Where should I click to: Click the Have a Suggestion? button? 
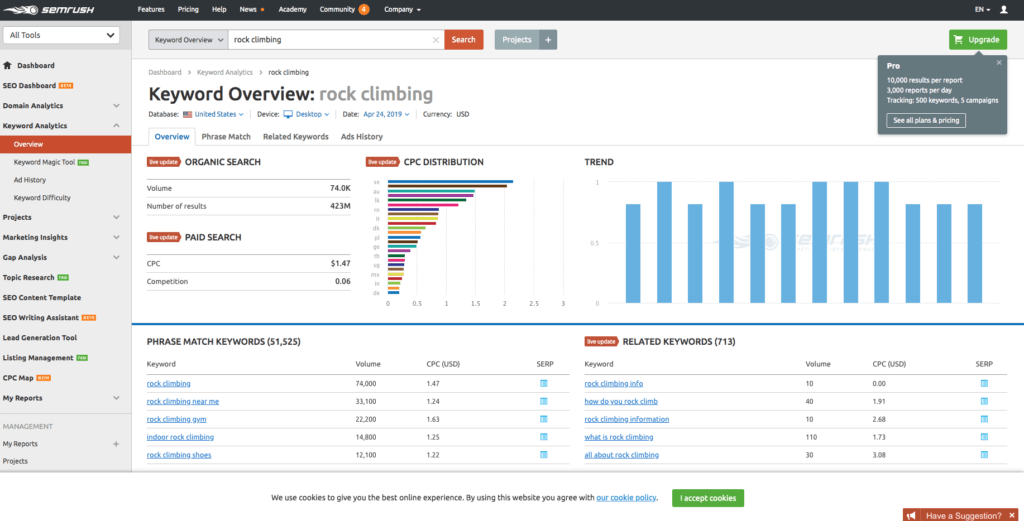[x=963, y=516]
